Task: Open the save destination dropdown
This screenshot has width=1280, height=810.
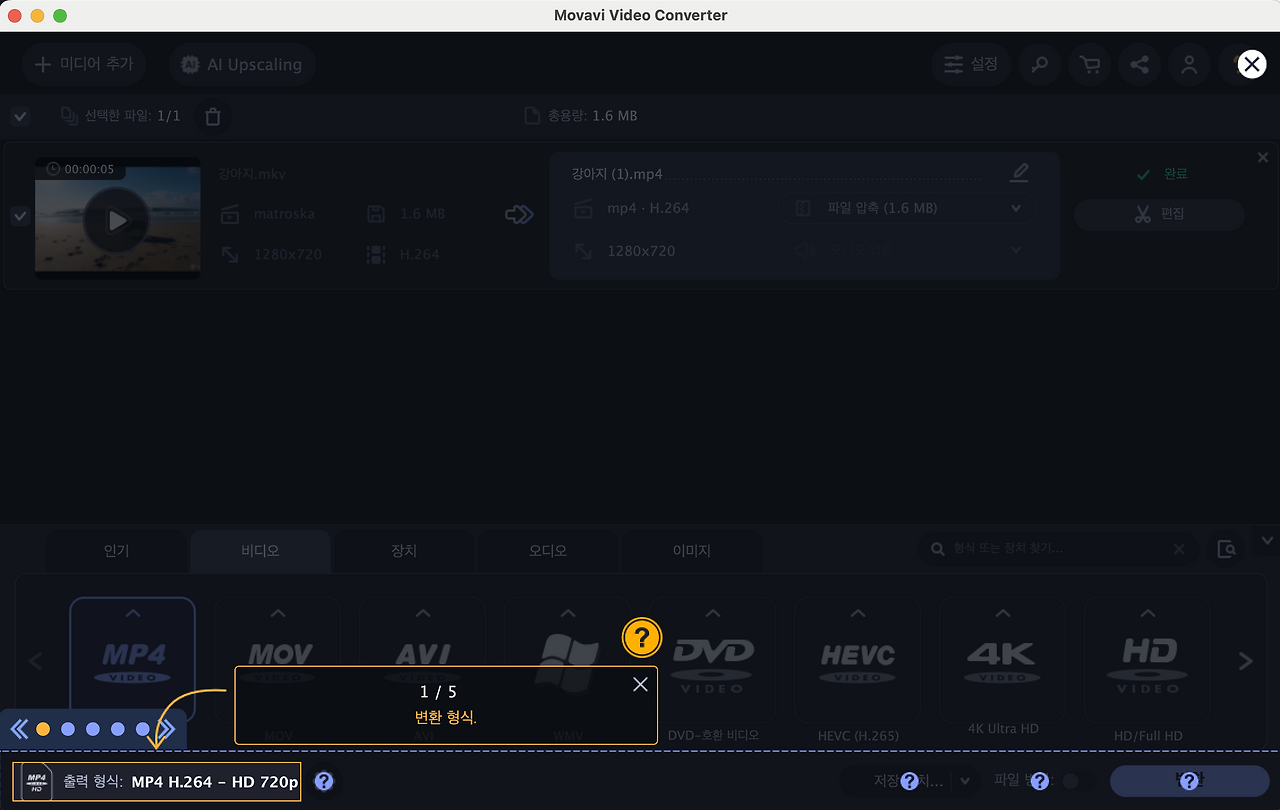Action: pyautogui.click(x=964, y=781)
